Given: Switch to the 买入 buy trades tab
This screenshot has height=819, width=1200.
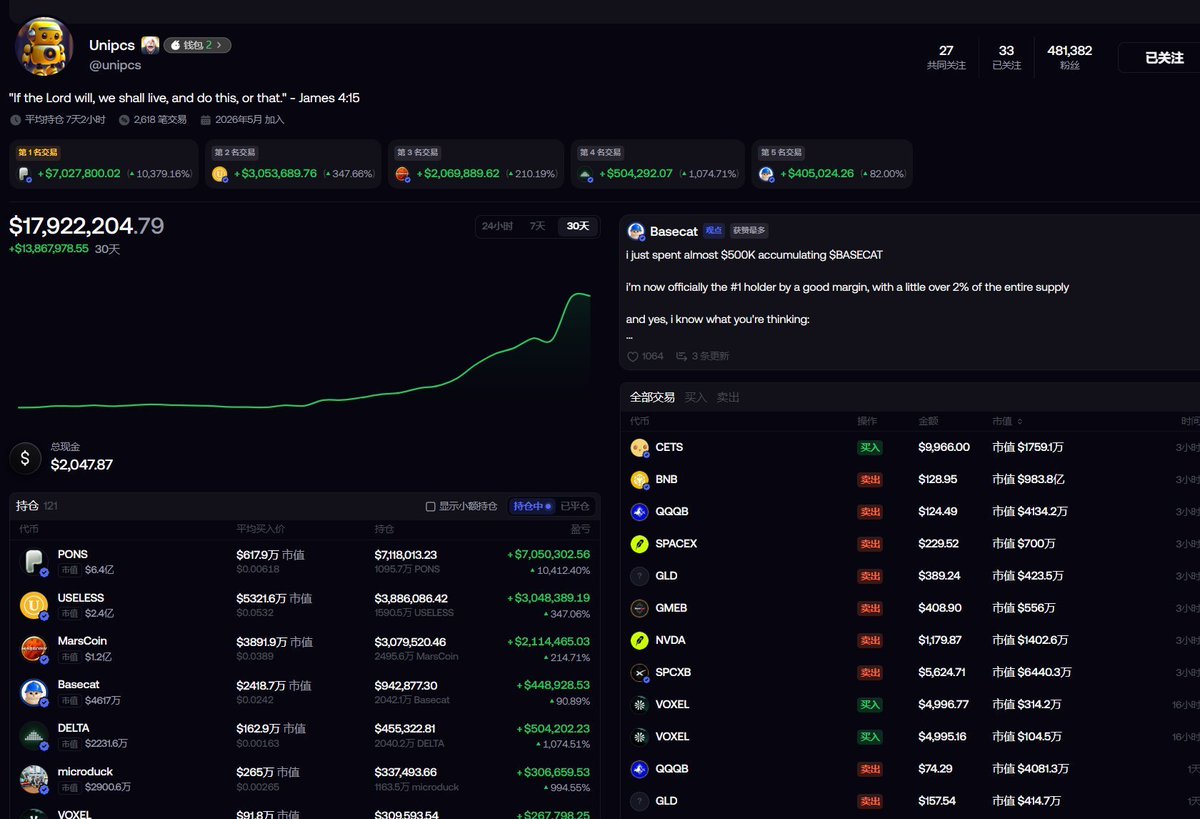Looking at the screenshot, I should tap(696, 397).
